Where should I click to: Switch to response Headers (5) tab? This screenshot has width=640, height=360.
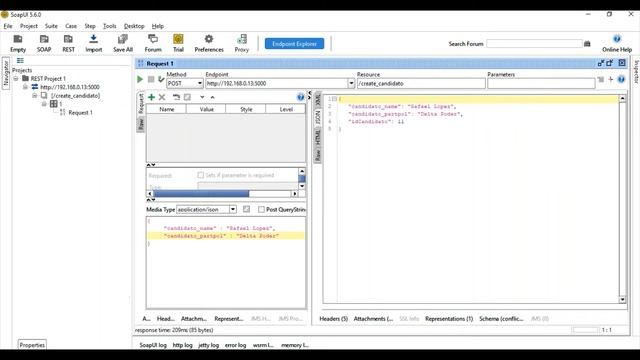point(333,318)
